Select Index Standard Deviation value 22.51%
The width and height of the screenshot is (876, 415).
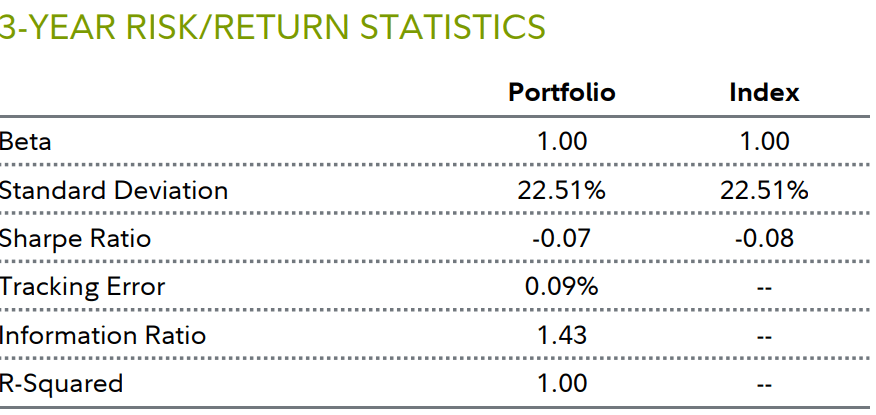[x=764, y=190]
